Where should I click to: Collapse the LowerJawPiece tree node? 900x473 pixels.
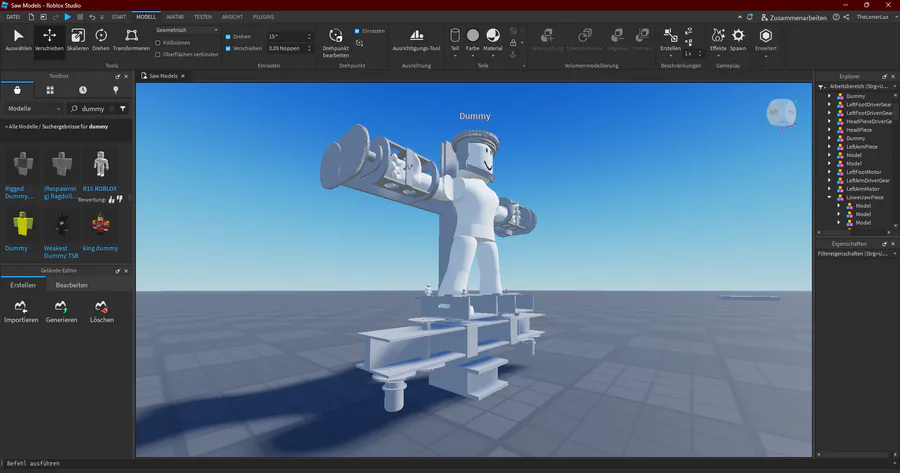pos(829,197)
